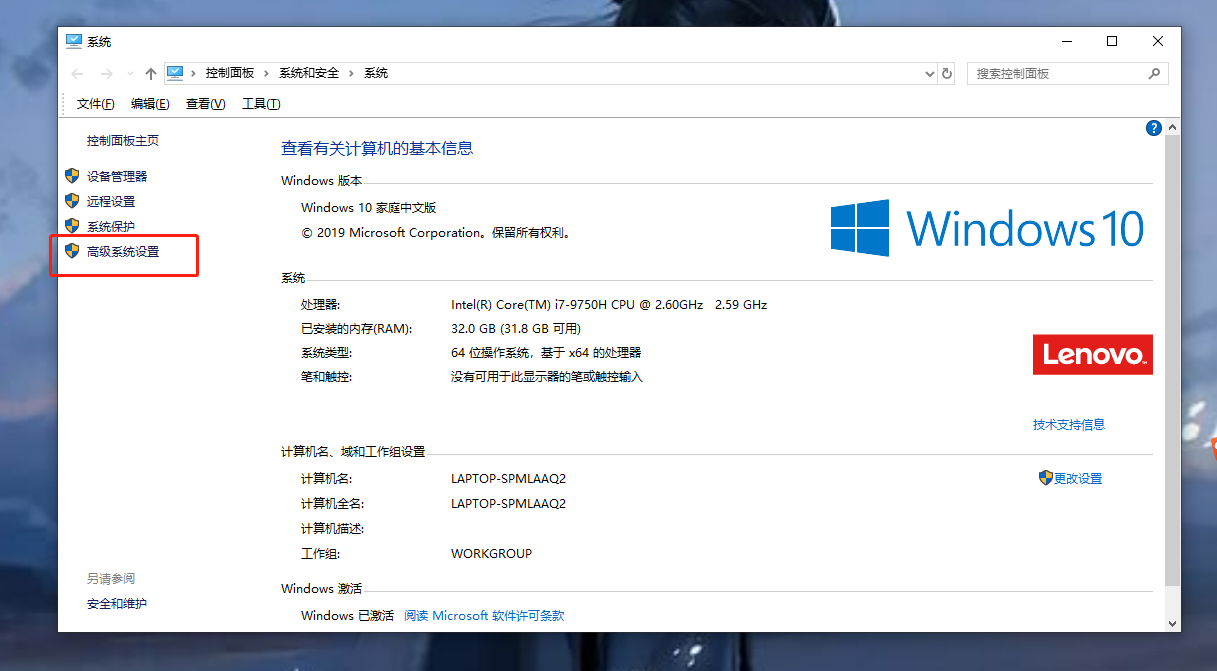Refresh the address bar location

tap(948, 74)
